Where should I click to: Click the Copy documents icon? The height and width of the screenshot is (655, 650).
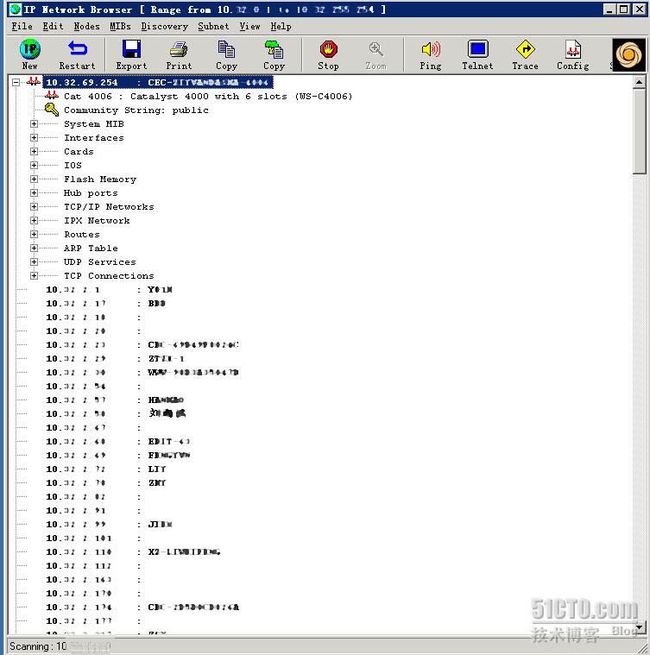click(226, 49)
